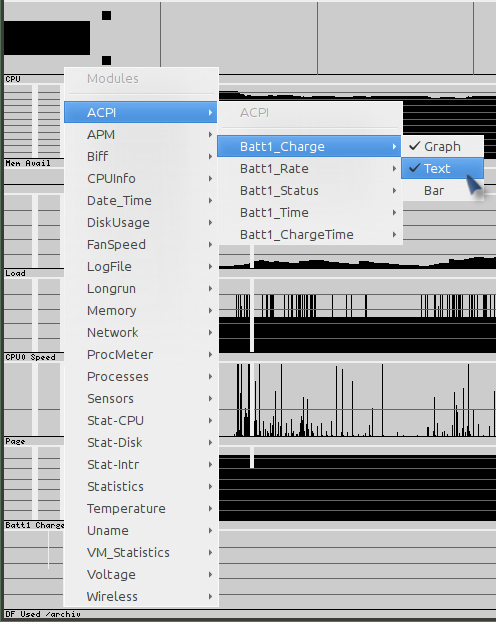Image resolution: width=496 pixels, height=622 pixels.
Task: Click the CPU0 Speed spike graph area
Action: tap(357, 399)
